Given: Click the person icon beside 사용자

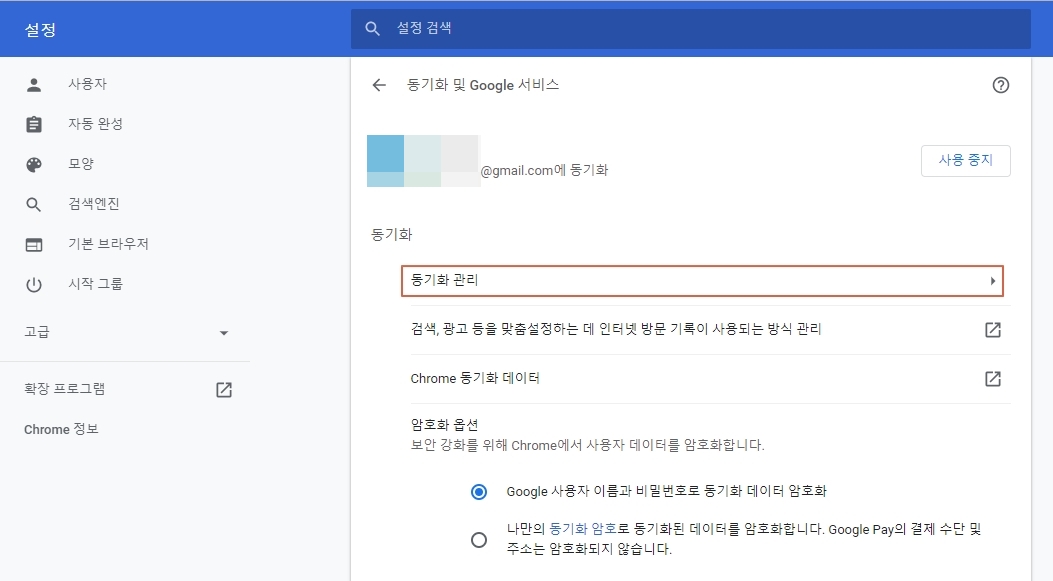Looking at the screenshot, I should click(34, 85).
